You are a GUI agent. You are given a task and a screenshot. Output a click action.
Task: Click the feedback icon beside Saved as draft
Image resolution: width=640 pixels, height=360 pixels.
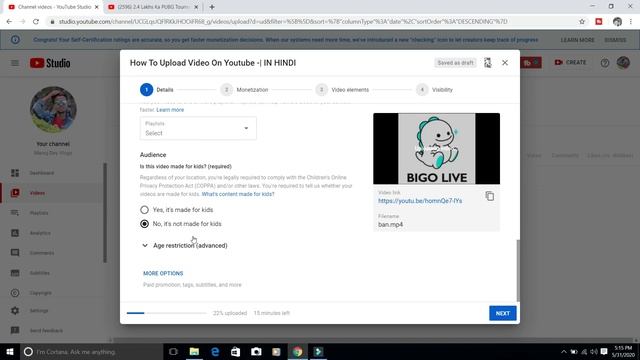(488, 62)
